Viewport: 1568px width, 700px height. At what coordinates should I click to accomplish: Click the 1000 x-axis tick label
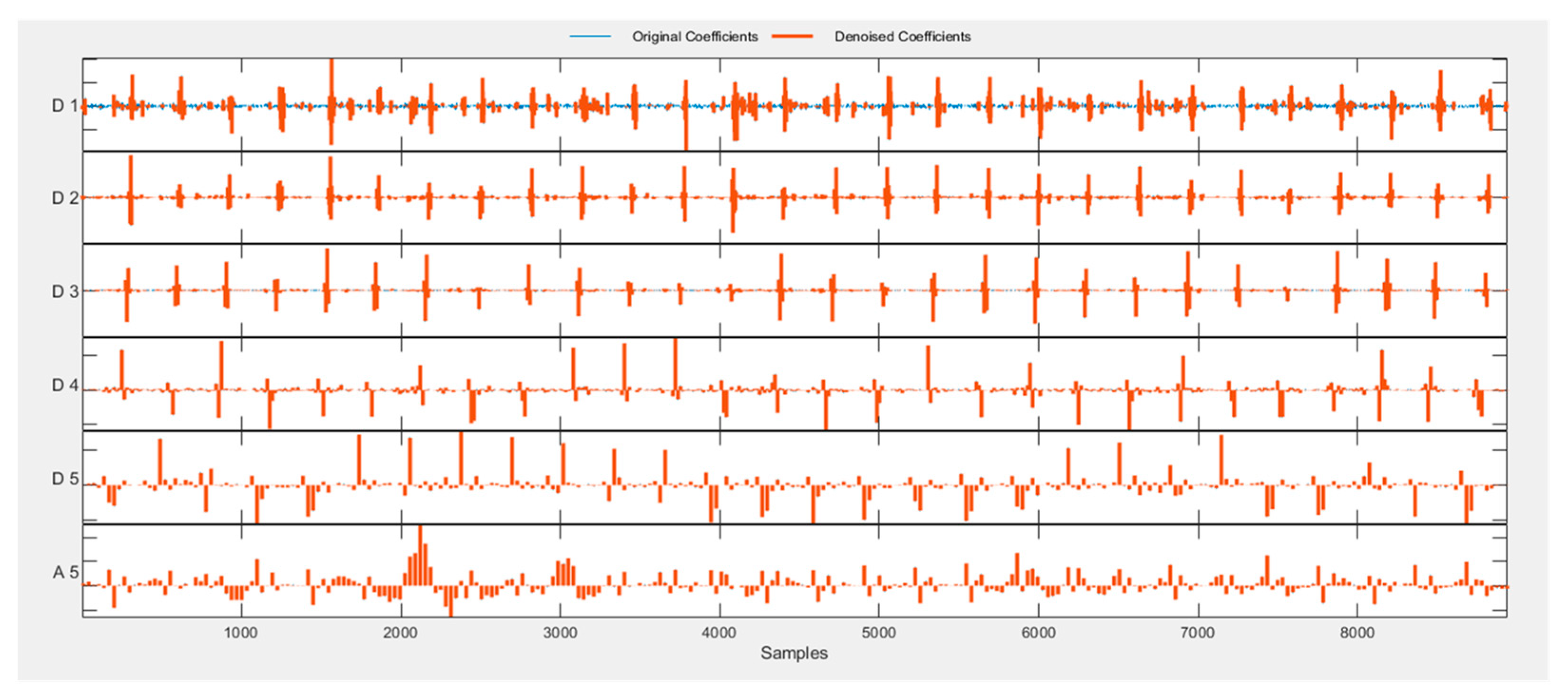point(240,633)
